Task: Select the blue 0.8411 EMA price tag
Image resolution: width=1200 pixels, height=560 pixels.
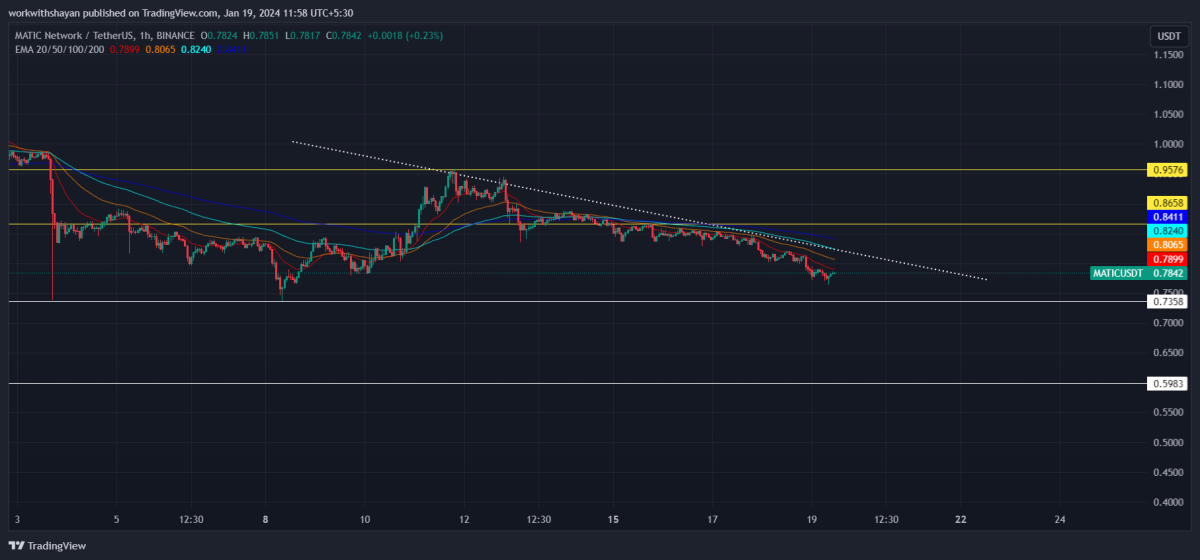Action: point(1167,216)
